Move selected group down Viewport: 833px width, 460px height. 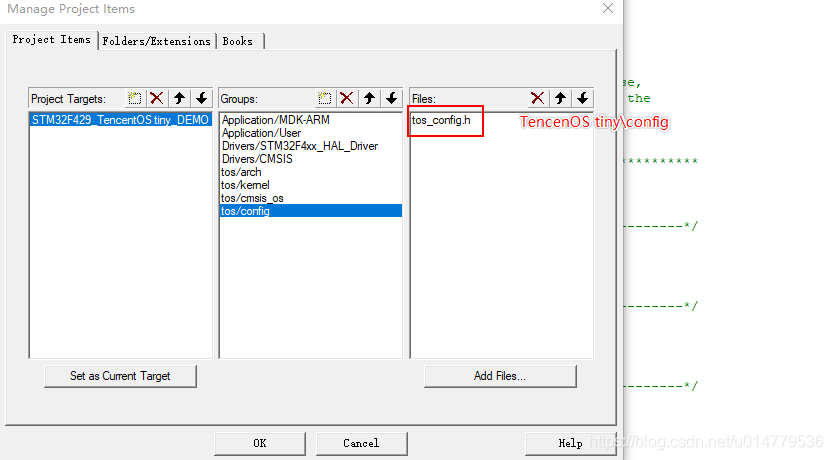[392, 98]
